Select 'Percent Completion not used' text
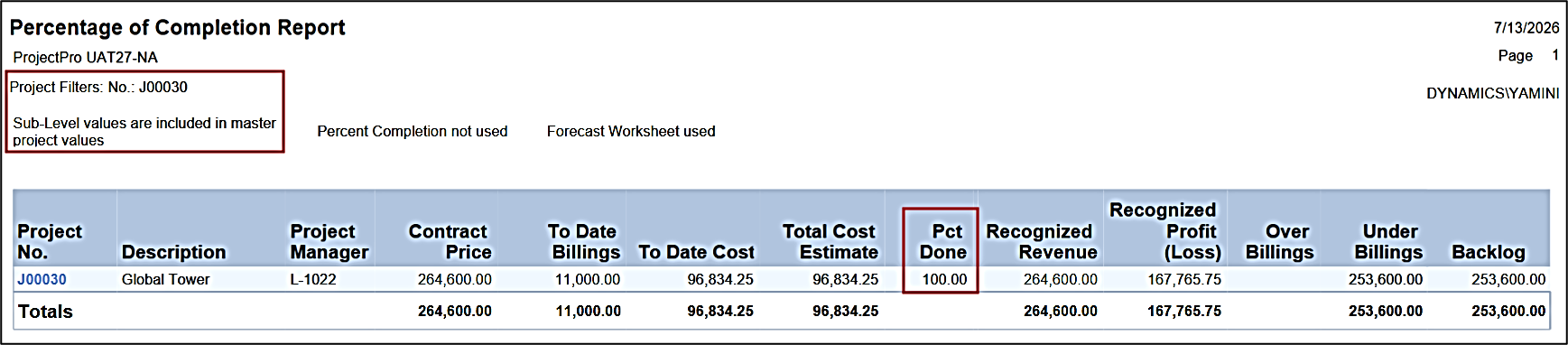1568x345 pixels. coord(413,132)
